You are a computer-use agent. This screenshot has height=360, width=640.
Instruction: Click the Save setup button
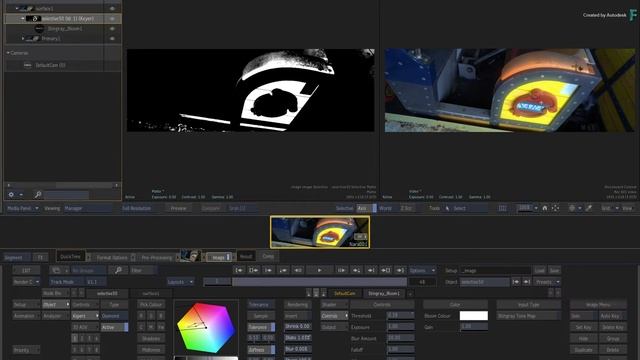554,270
